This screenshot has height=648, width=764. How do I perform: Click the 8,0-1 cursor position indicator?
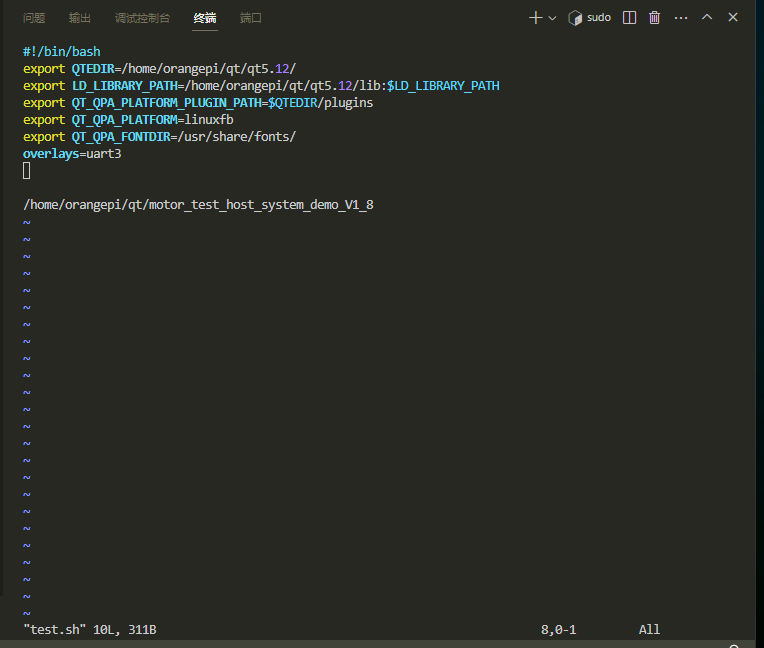click(558, 630)
